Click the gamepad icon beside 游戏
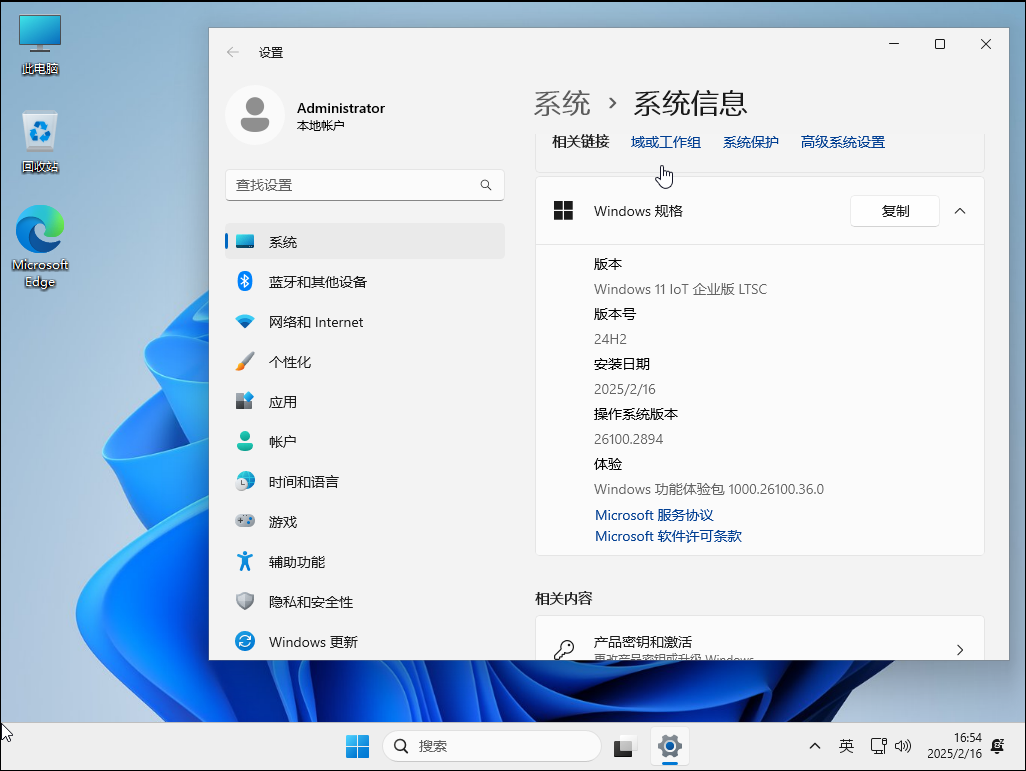Image resolution: width=1026 pixels, height=771 pixels. [x=245, y=521]
